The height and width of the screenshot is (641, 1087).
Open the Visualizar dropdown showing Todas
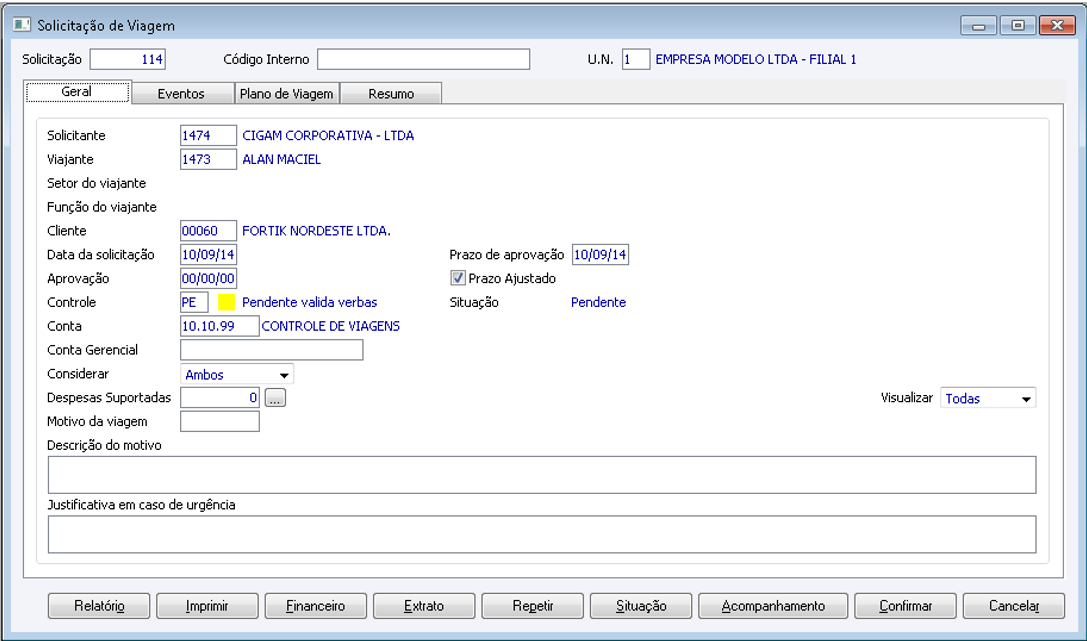pos(988,398)
